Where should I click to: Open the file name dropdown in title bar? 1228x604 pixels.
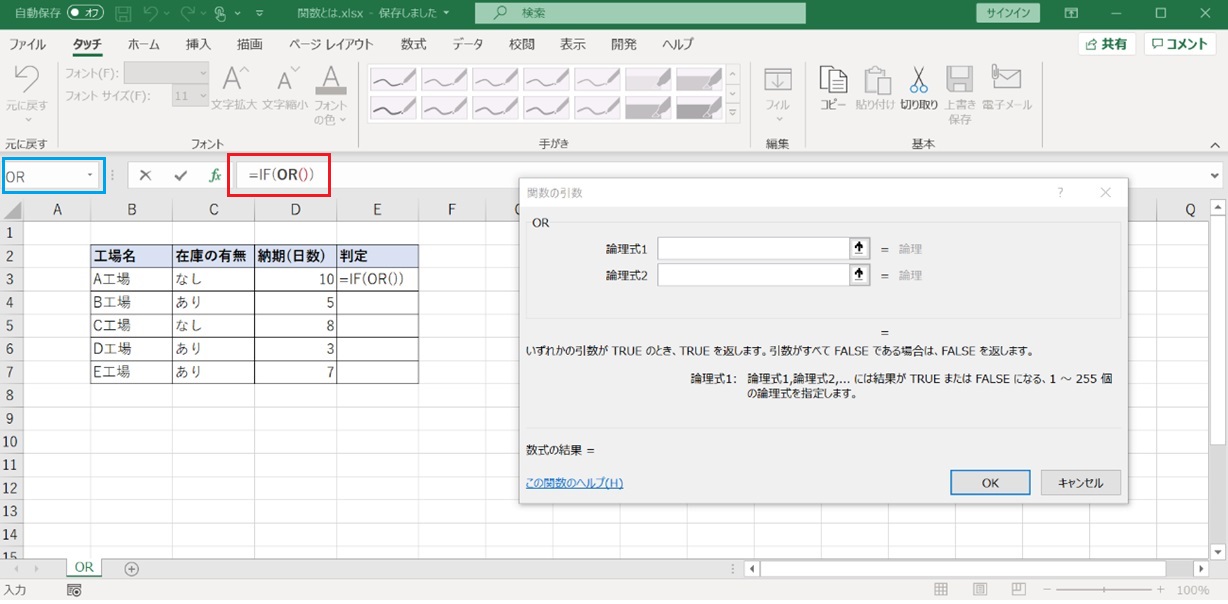[x=446, y=14]
